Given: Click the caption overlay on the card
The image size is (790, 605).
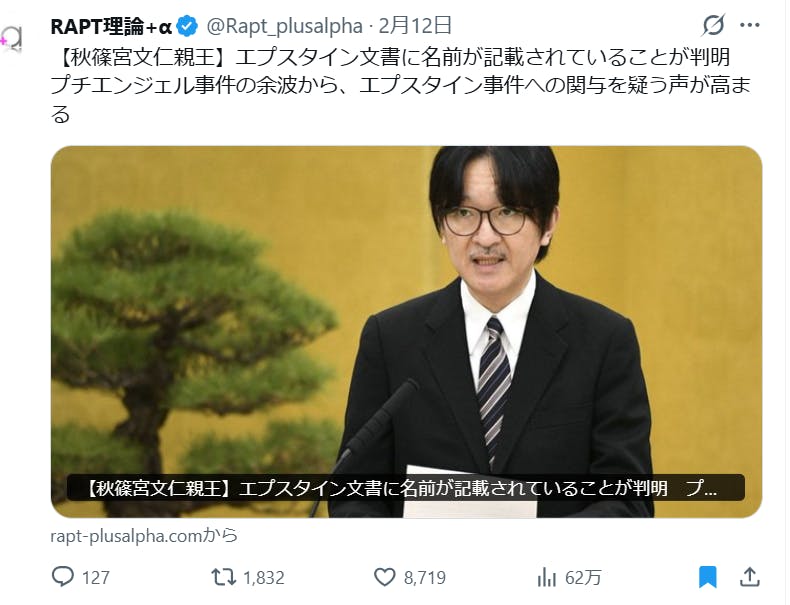Looking at the screenshot, I should tap(406, 488).
